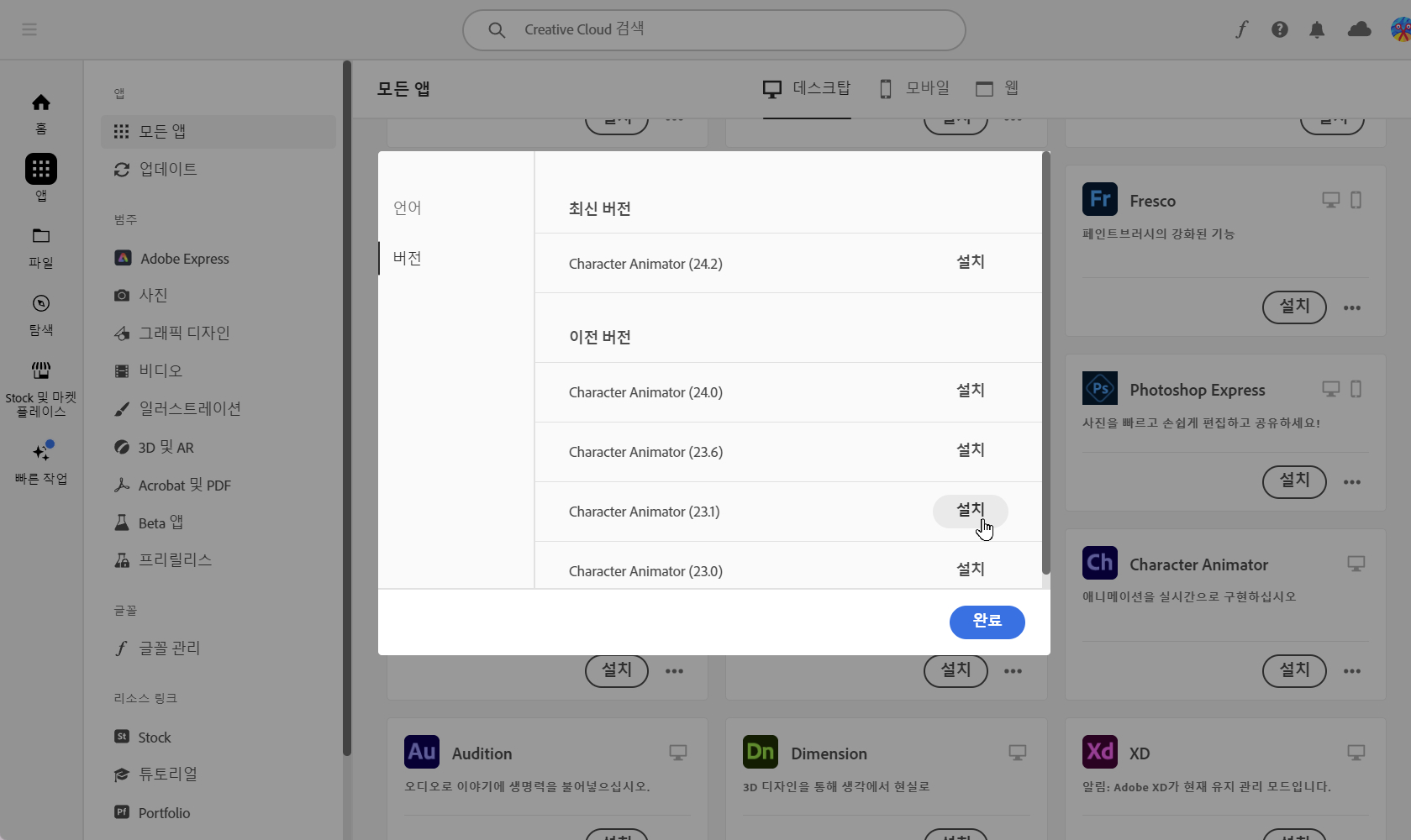Image resolution: width=1411 pixels, height=840 pixels.
Task: Open notifications bell icon
Action: pyautogui.click(x=1317, y=30)
